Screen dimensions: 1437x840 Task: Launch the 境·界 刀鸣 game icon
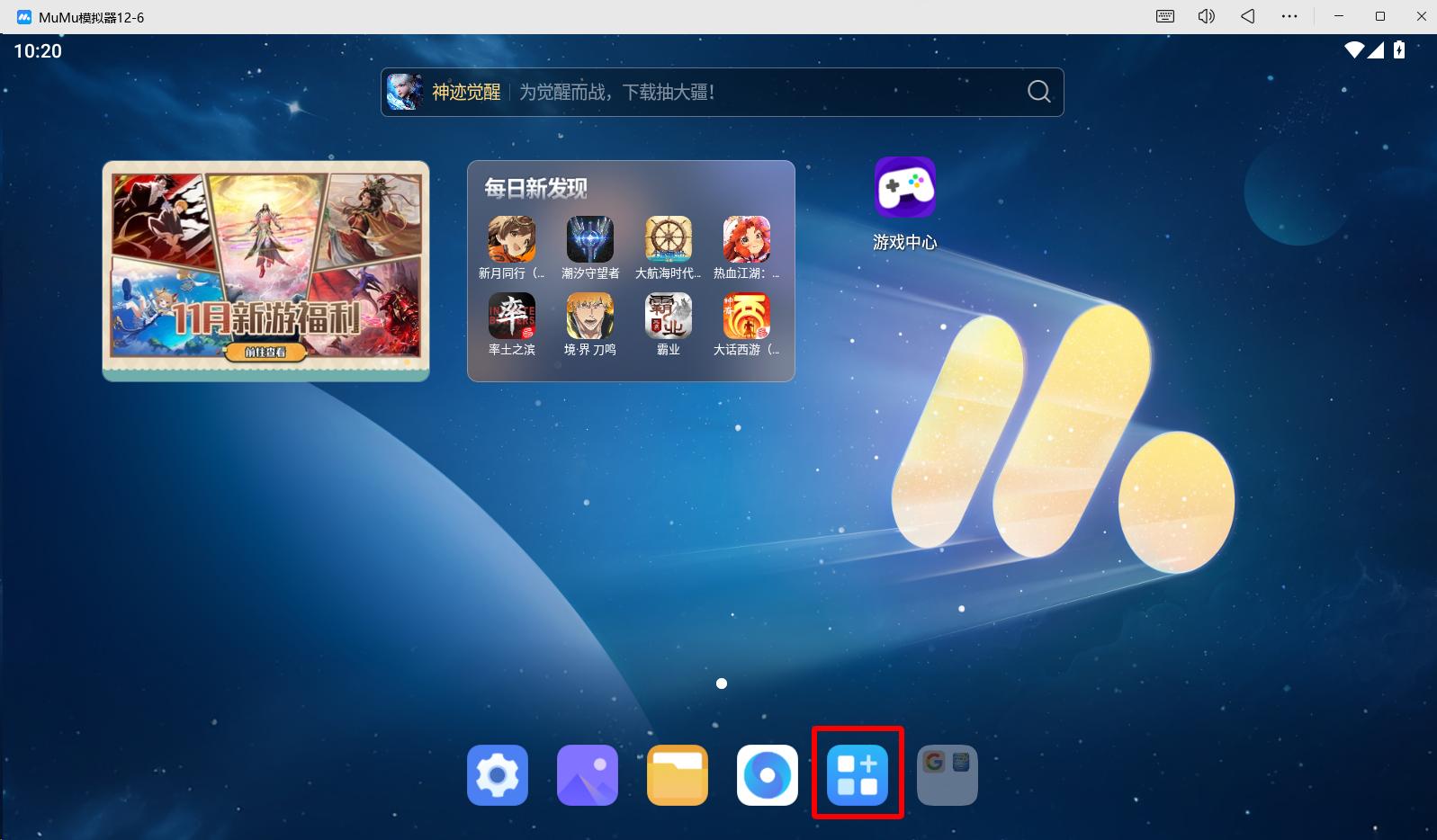click(x=589, y=316)
